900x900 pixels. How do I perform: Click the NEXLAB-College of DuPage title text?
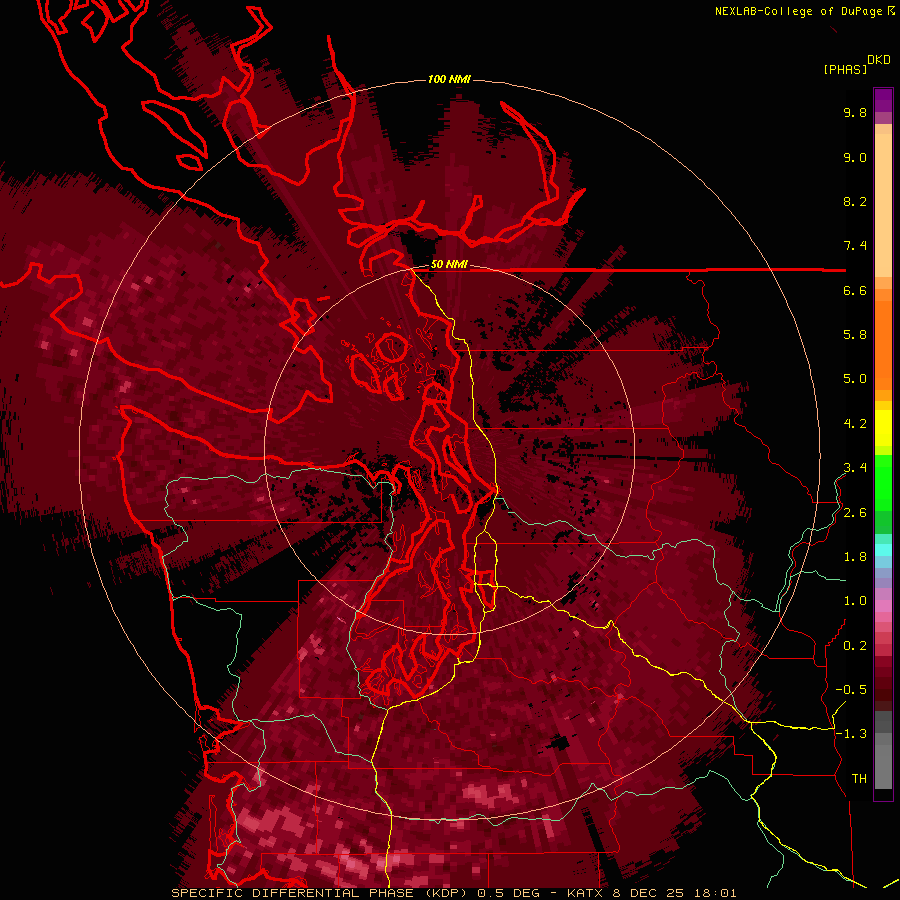(x=798, y=11)
